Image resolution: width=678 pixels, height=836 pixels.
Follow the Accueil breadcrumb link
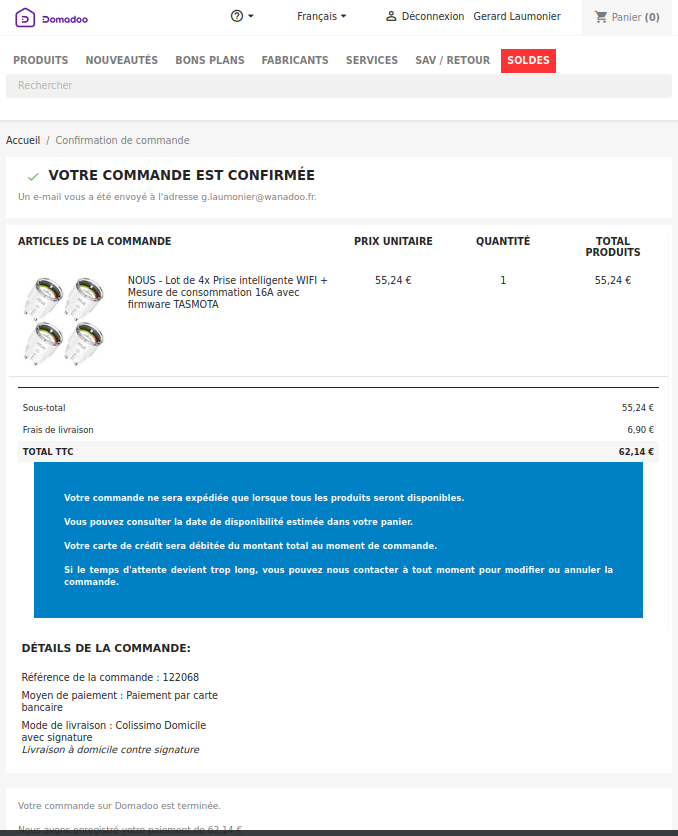(23, 141)
